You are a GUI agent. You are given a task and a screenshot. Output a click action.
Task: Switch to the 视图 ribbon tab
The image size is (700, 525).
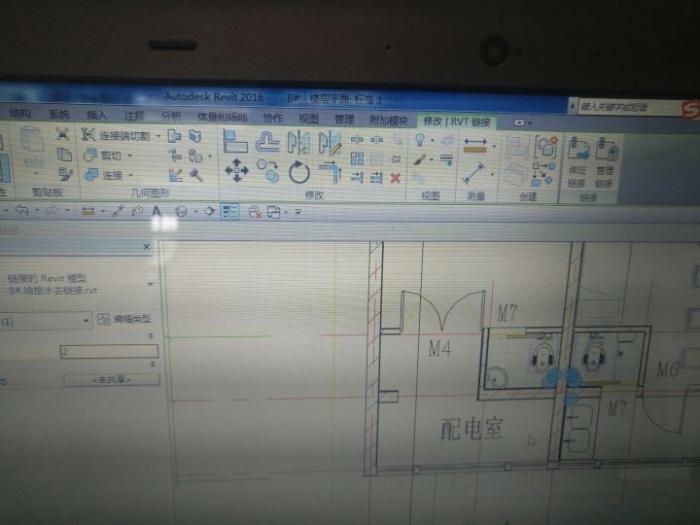tap(307, 117)
